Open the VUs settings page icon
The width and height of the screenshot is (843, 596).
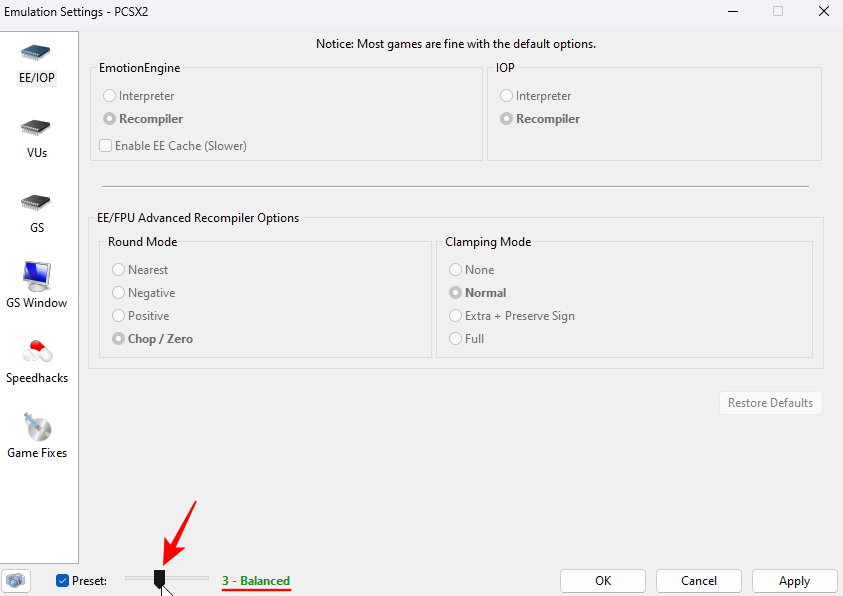coord(36,128)
